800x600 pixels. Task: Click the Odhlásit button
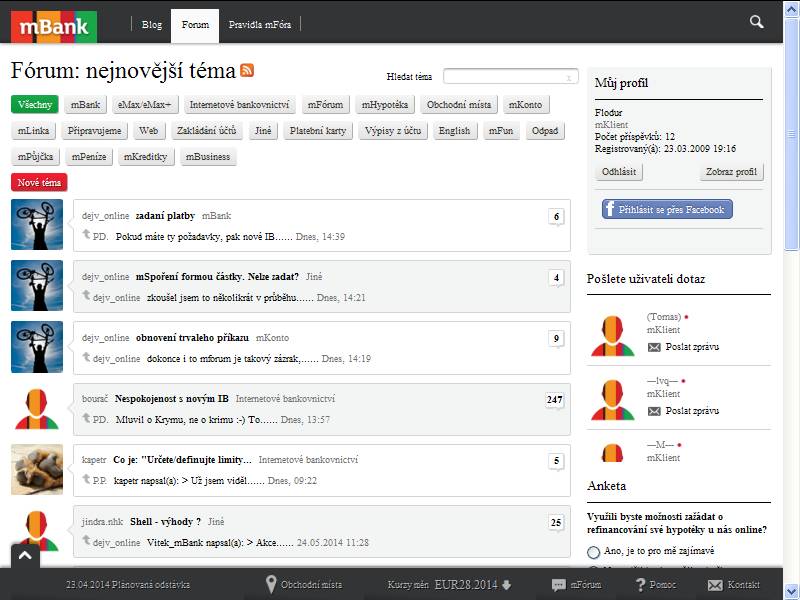click(619, 171)
